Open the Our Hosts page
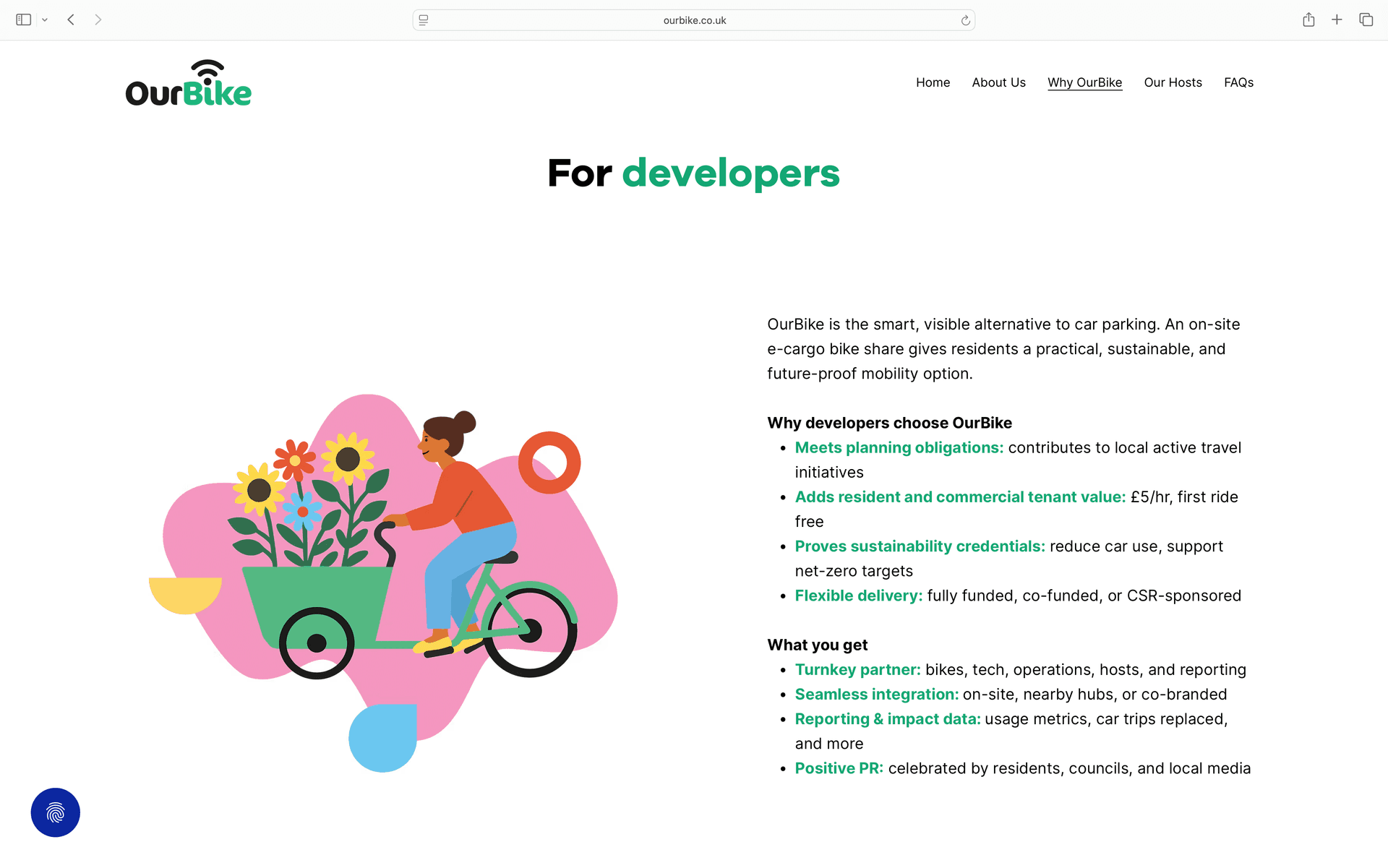 pos(1173,82)
